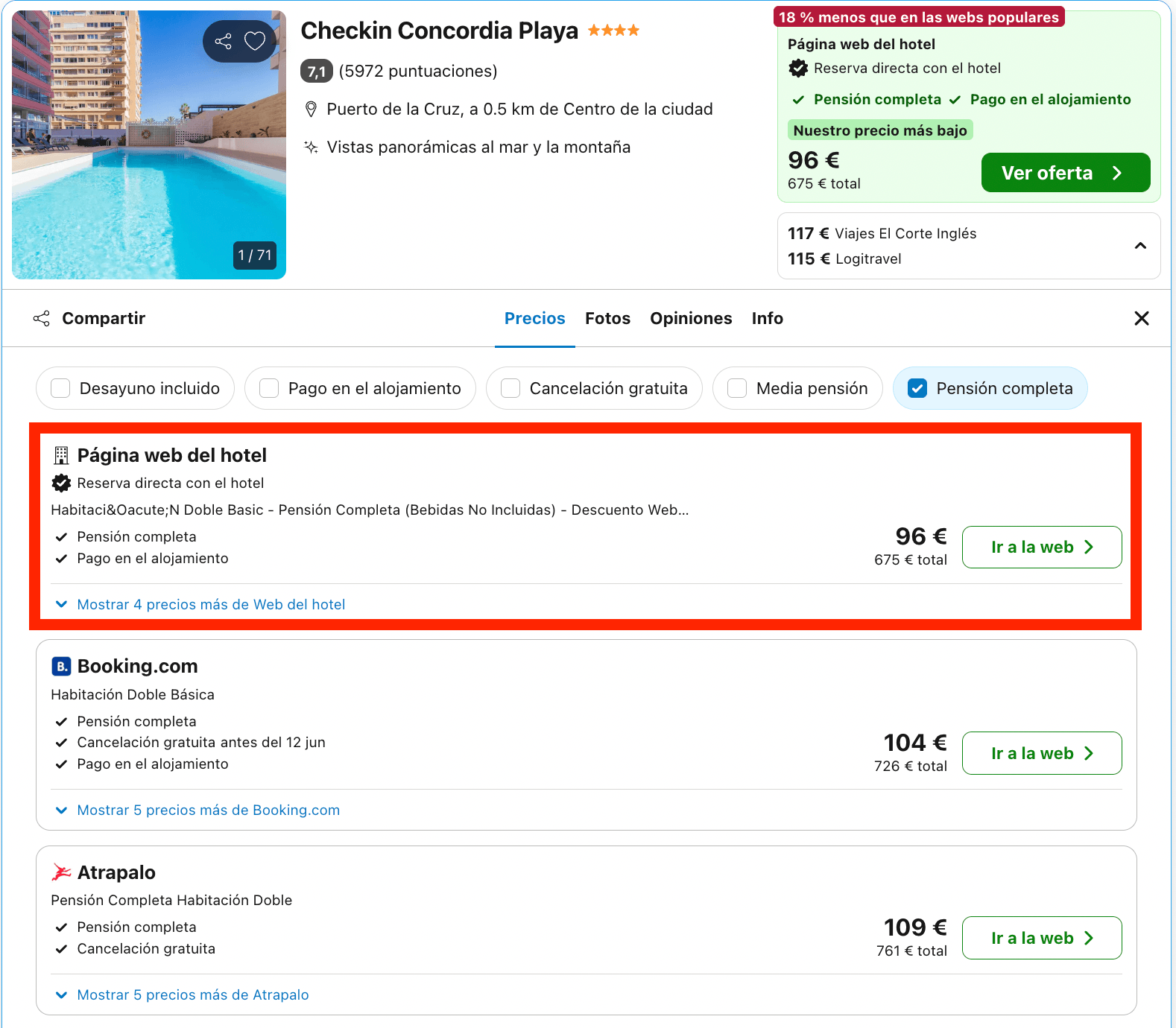
Task: Collapse the other prices list chevron
Action: pyautogui.click(x=1140, y=246)
